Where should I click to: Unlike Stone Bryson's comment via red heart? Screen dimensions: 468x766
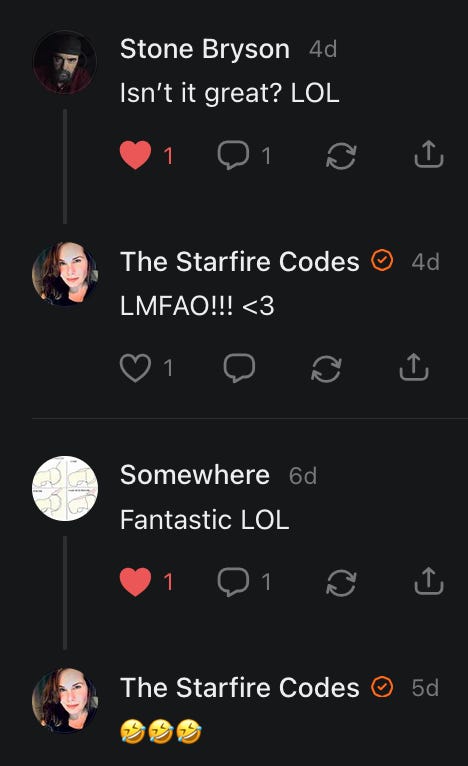pyautogui.click(x=135, y=155)
